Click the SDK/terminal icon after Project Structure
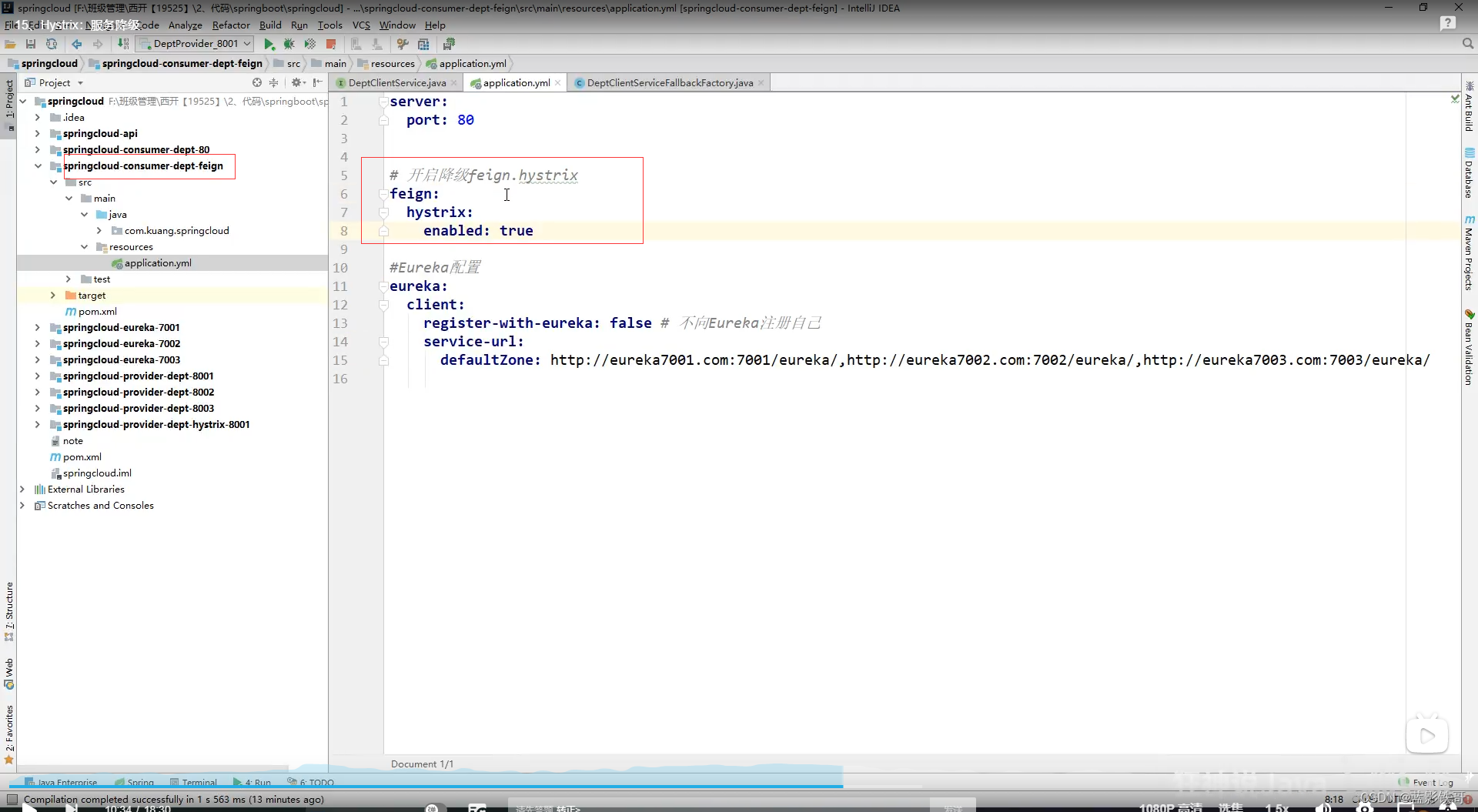The image size is (1478, 812). (449, 44)
